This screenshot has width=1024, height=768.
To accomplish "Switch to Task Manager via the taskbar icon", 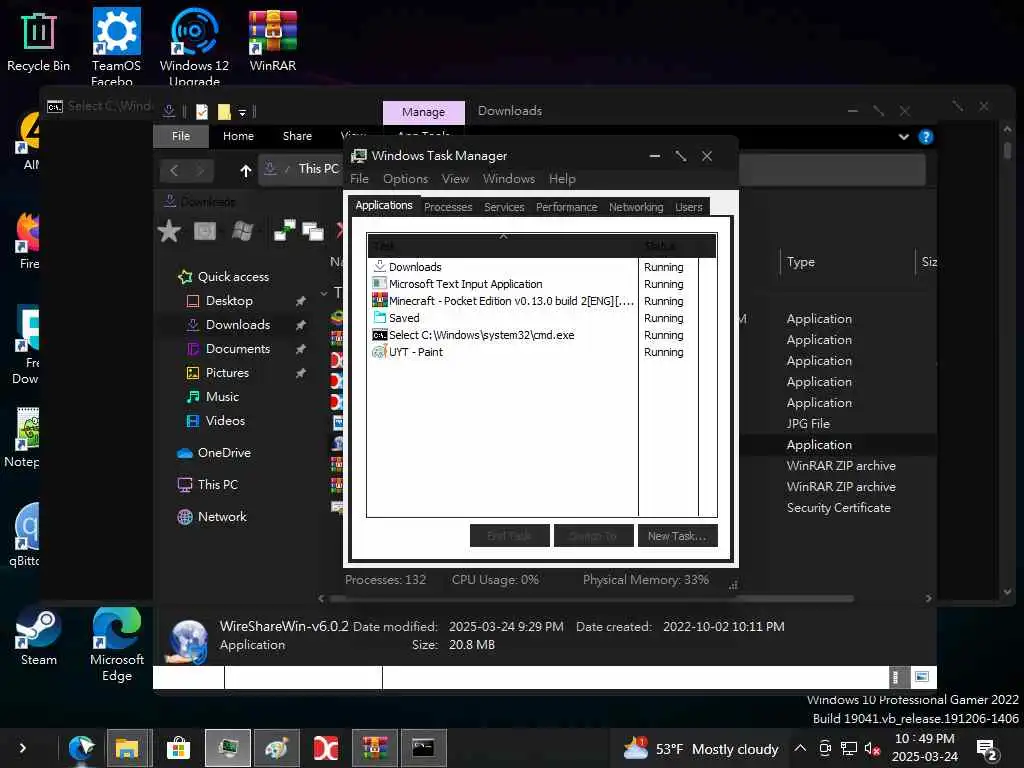I will coord(227,748).
